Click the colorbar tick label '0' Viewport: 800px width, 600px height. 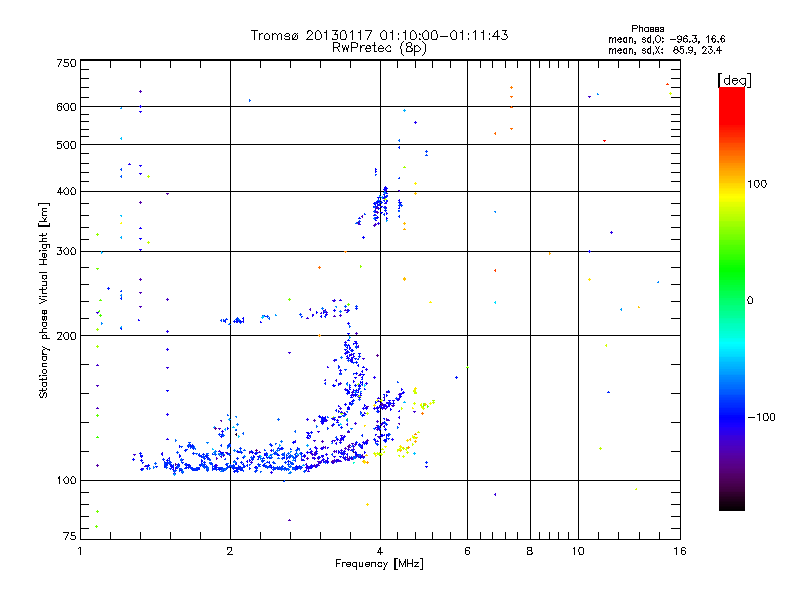[750, 301]
